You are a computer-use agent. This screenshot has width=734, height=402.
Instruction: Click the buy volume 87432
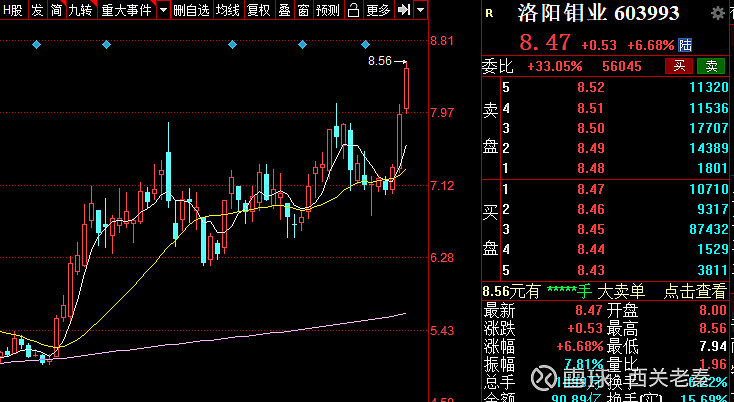[708, 229]
